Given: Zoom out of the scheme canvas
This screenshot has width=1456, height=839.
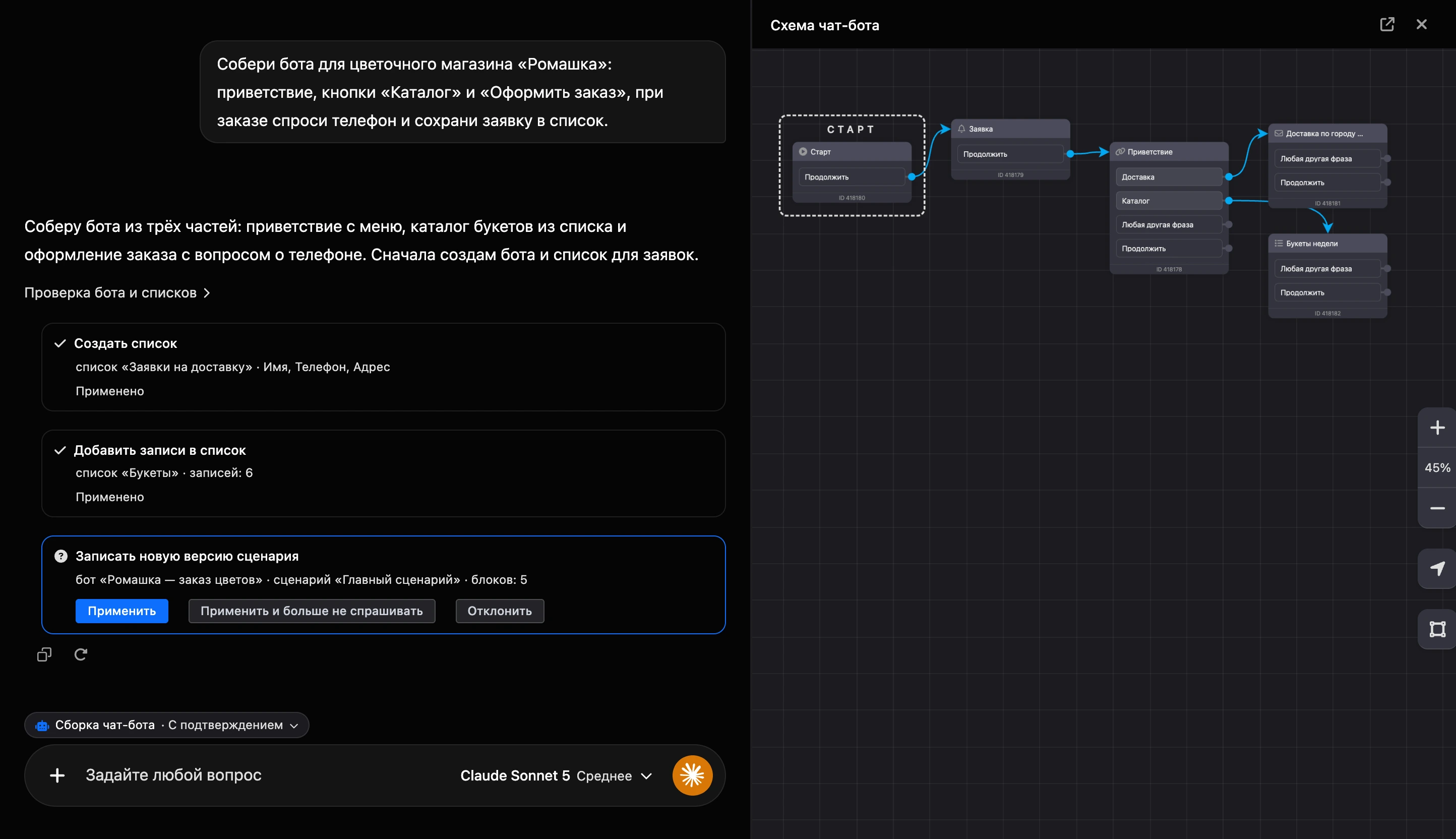Looking at the screenshot, I should [x=1437, y=508].
